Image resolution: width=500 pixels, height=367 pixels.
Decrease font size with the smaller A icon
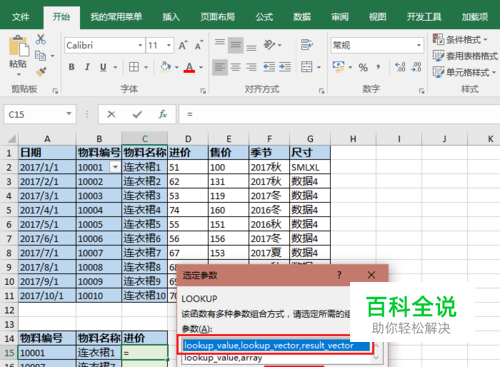[199, 45]
